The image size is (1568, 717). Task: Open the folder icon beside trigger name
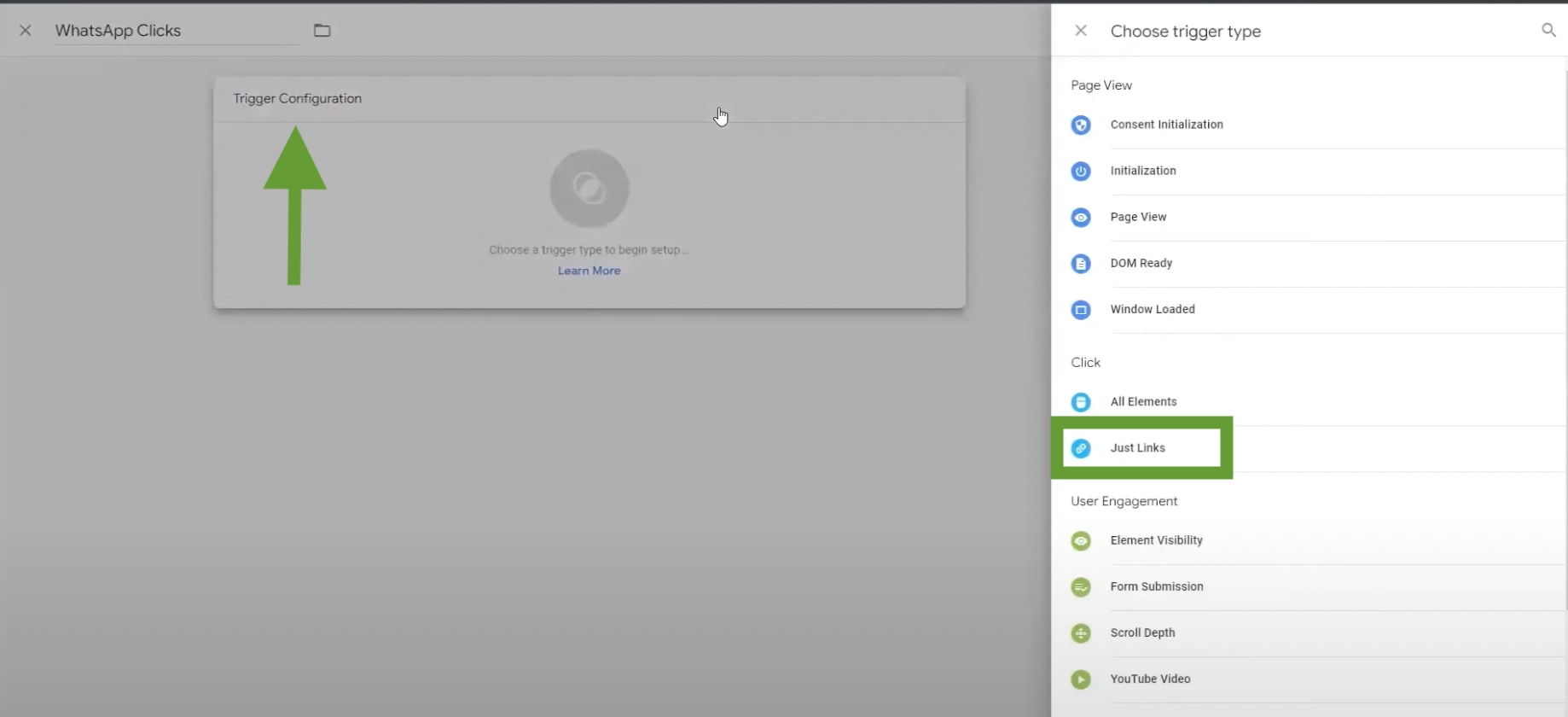(322, 31)
